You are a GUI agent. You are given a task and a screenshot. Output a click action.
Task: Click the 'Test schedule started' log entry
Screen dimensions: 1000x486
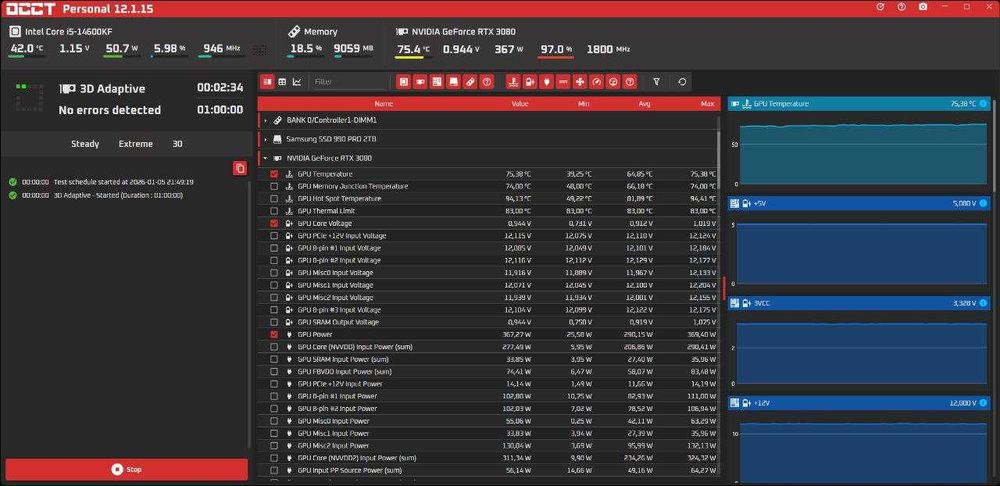click(x=102, y=182)
